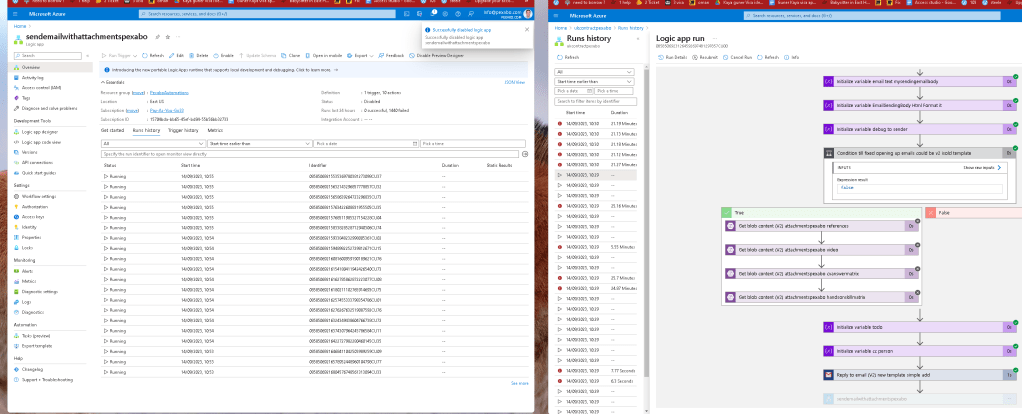Click the sidebar Search box
Viewport: 1022px width, 414px height.
(x=47, y=56)
